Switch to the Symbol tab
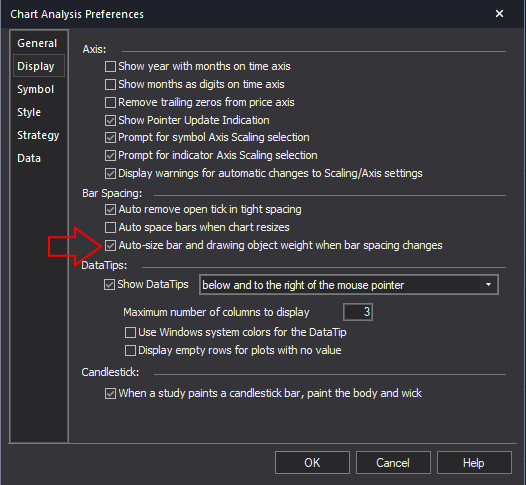The image size is (526, 485). [x=35, y=89]
